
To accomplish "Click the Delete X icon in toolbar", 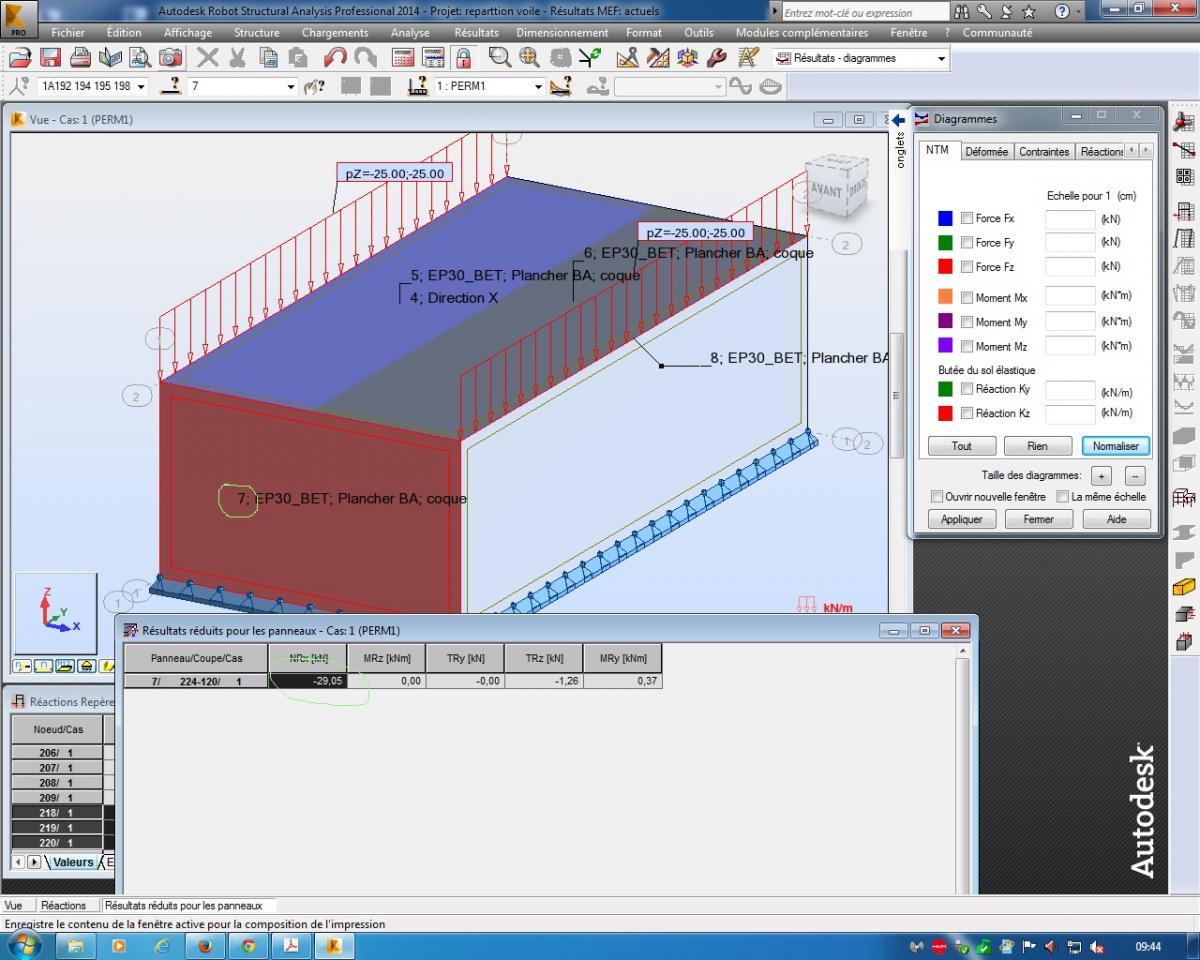I will (x=207, y=58).
